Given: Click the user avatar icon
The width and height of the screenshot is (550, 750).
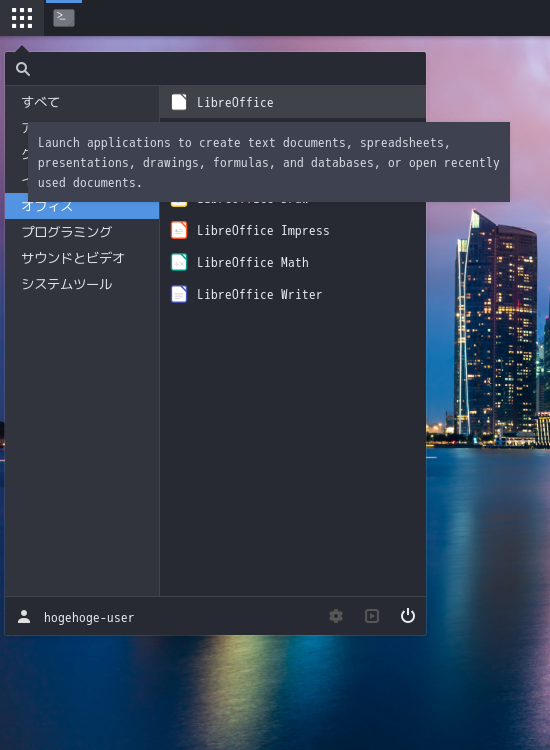Looking at the screenshot, I should (24, 617).
